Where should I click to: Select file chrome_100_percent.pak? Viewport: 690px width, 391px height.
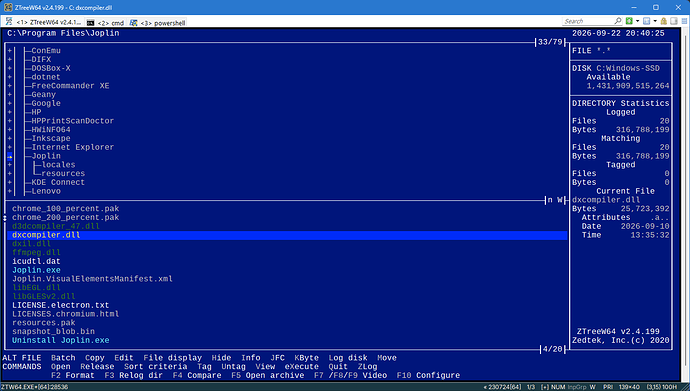pyautogui.click(x=66, y=208)
